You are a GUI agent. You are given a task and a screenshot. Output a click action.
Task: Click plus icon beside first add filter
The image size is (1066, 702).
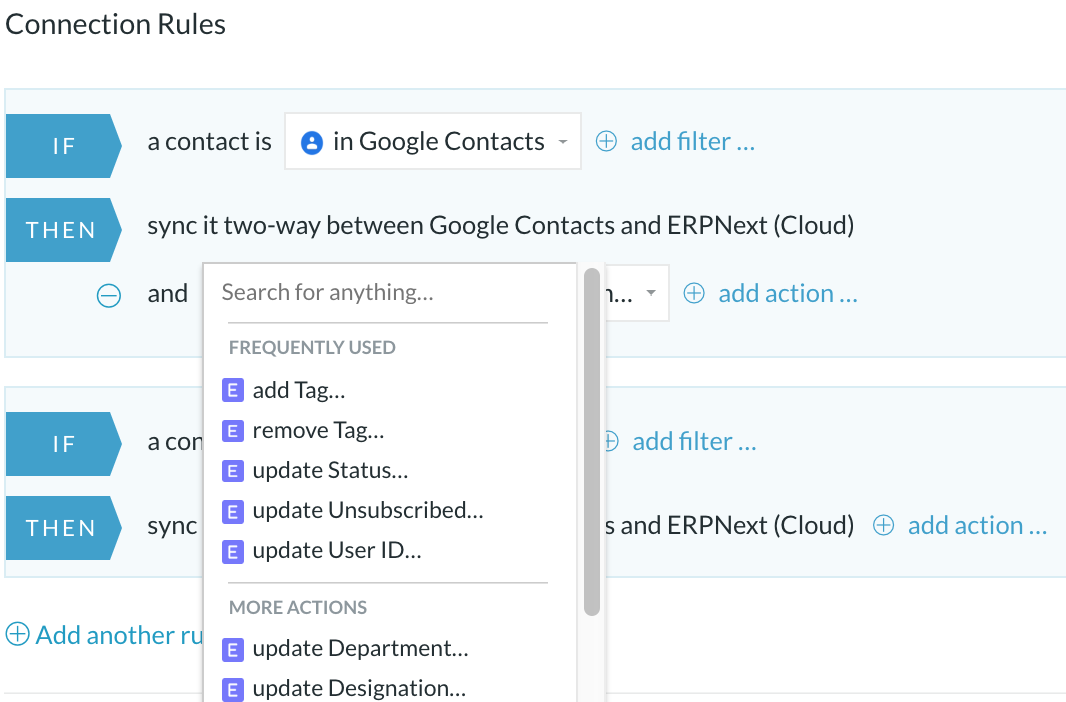[606, 141]
